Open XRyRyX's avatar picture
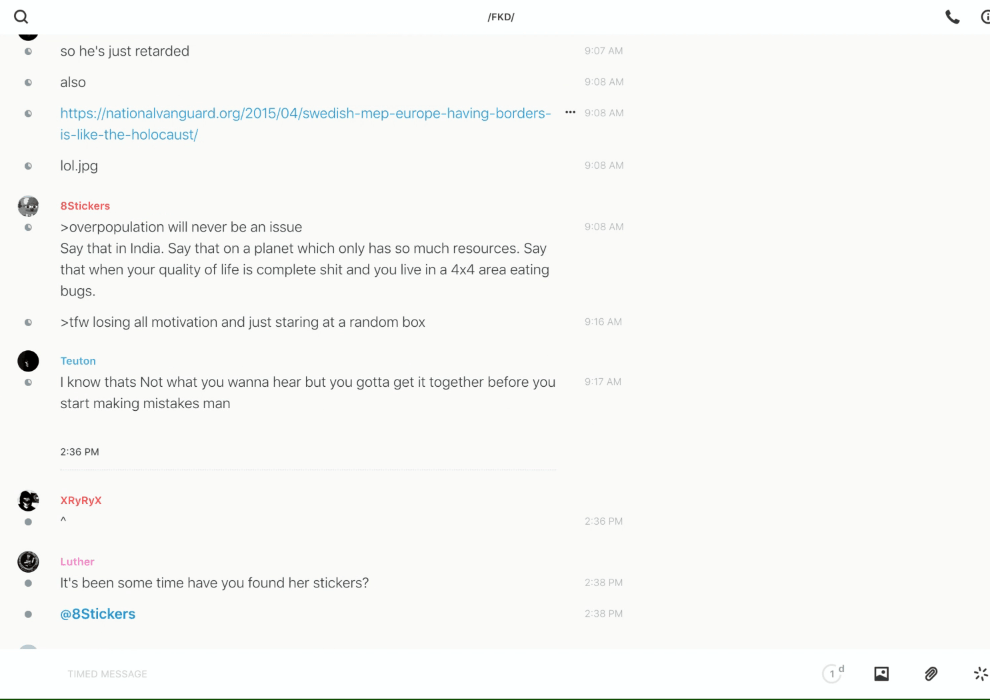 click(x=28, y=501)
